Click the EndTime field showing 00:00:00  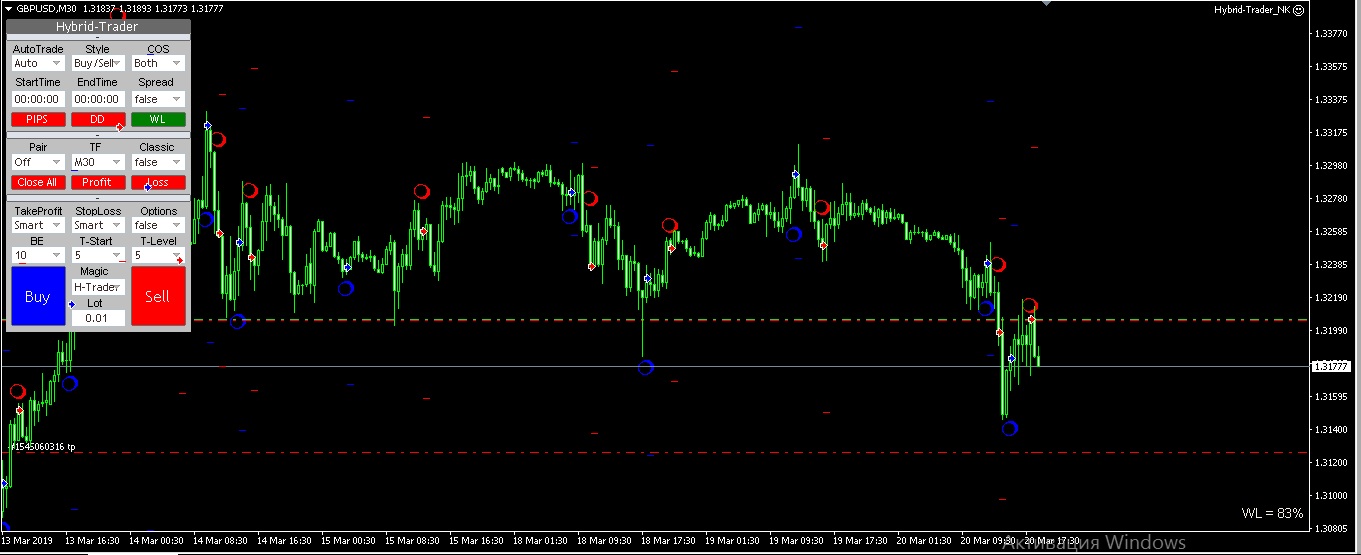[x=98, y=99]
